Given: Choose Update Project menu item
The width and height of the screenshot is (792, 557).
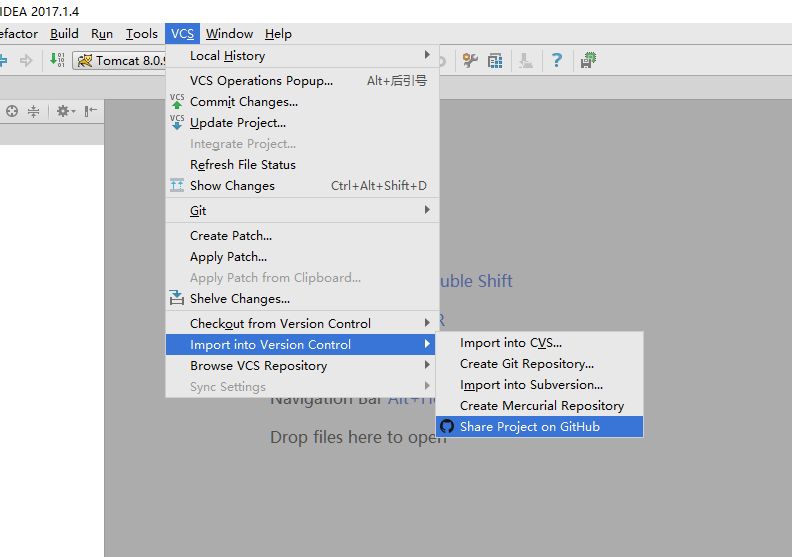Looking at the screenshot, I should point(302,123).
